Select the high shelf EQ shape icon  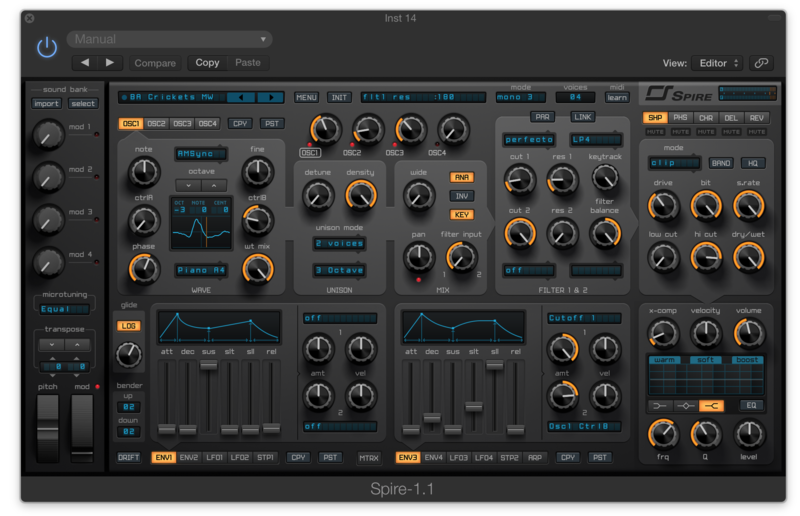(711, 406)
